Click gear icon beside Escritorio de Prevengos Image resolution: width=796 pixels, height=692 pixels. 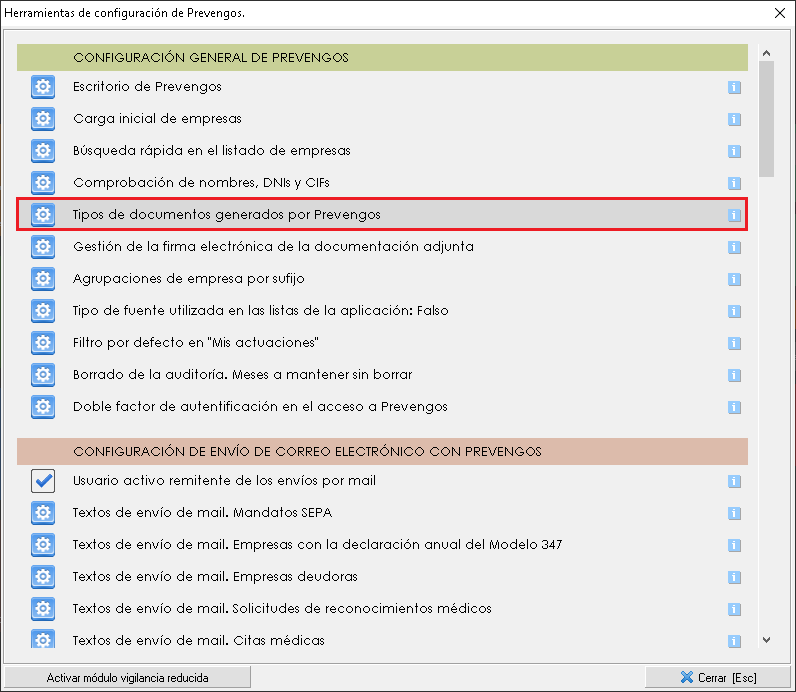coord(43,87)
